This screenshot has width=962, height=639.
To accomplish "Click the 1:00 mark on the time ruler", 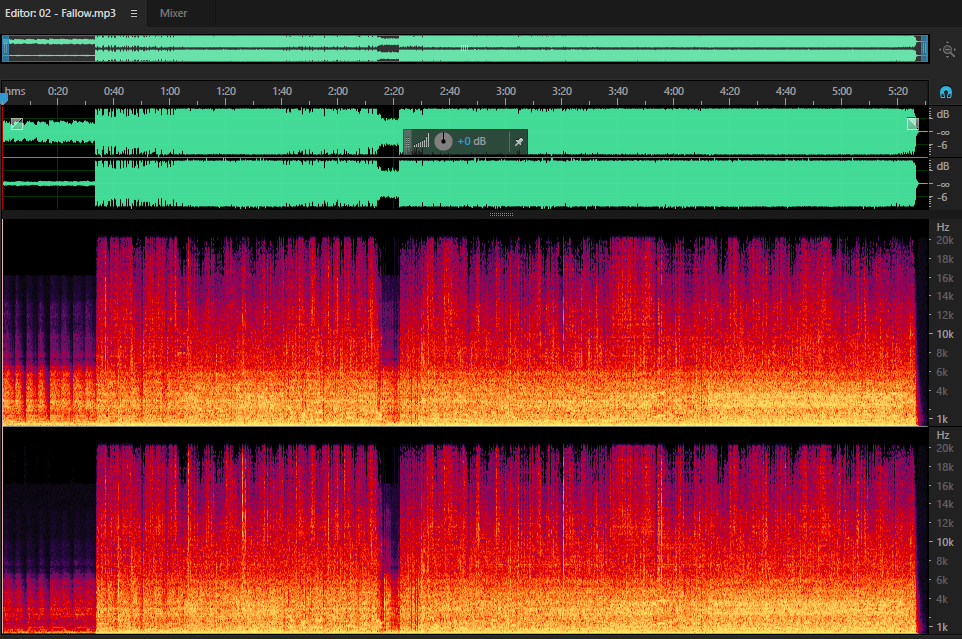I will (170, 91).
